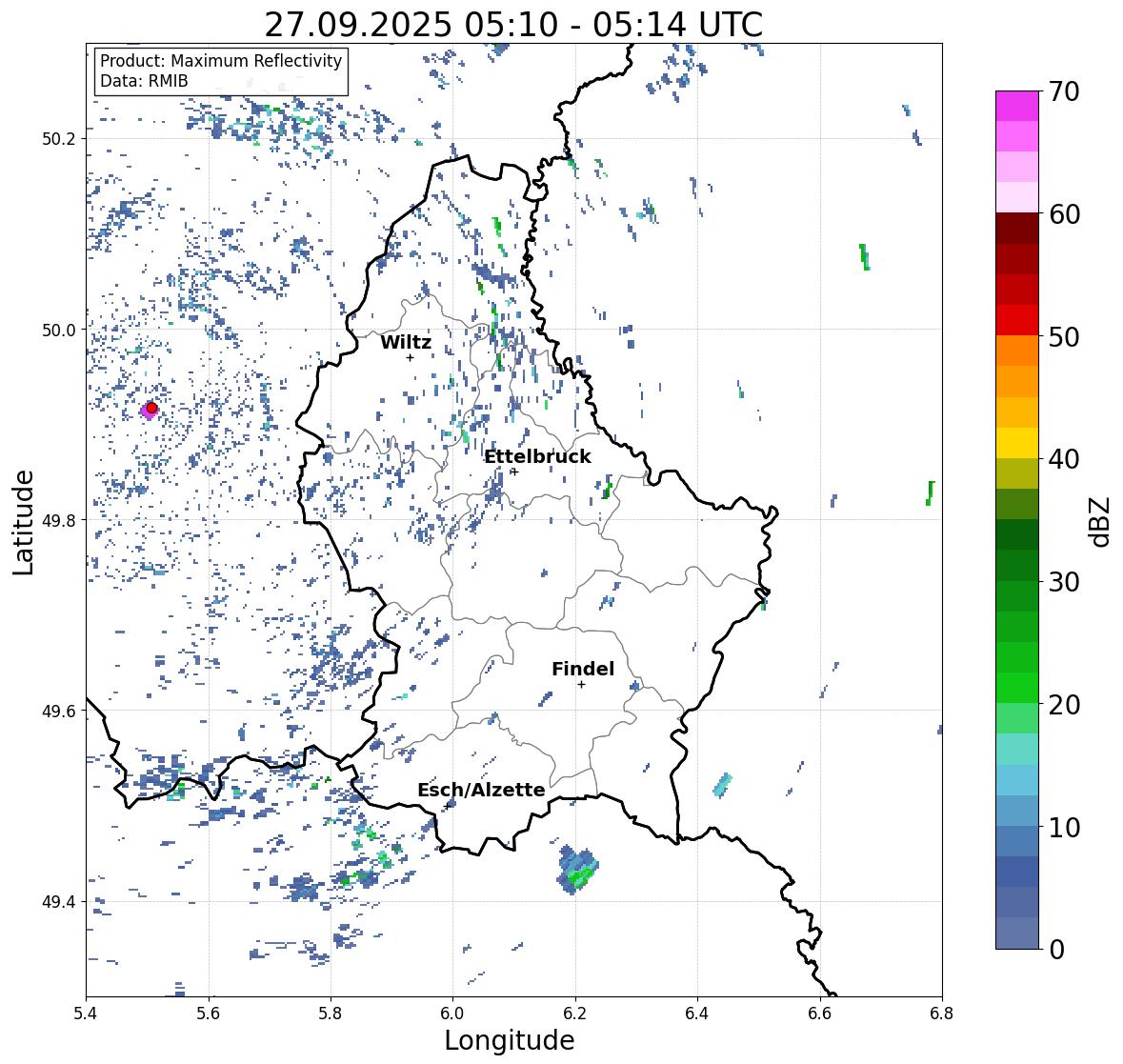Image resolution: width=1123 pixels, height=1064 pixels.
Task: Click the 30 value on the colorbar
Action: tap(1064, 582)
